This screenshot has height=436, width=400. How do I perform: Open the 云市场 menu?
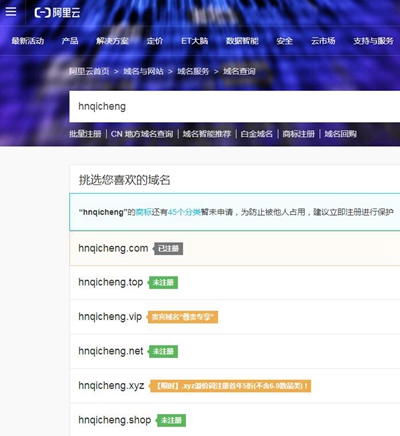[323, 41]
